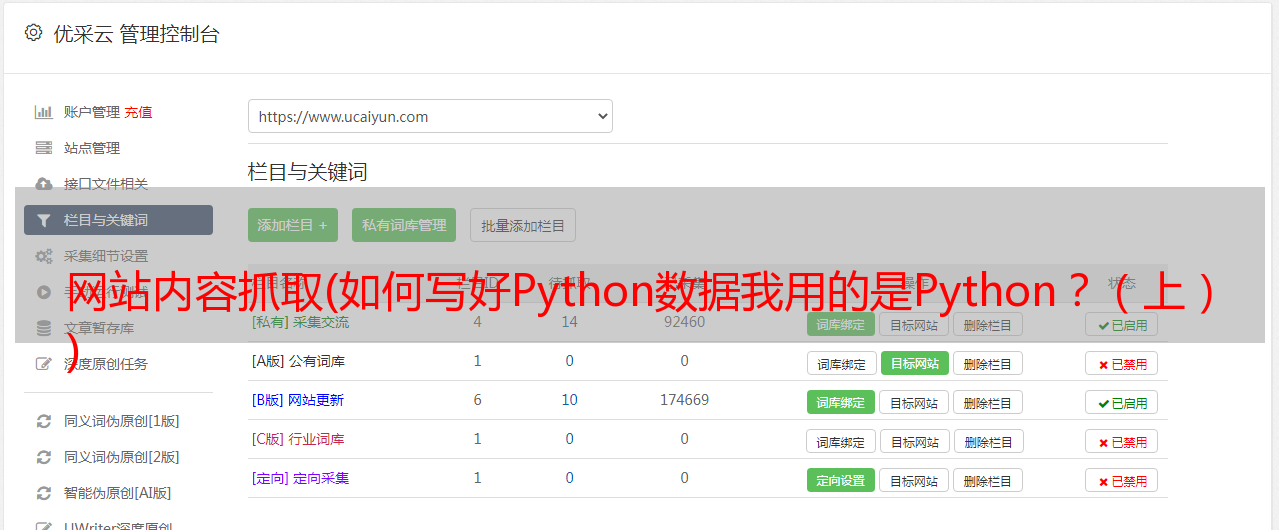Click 删除栏目 in the 行业词库 row

[988, 441]
